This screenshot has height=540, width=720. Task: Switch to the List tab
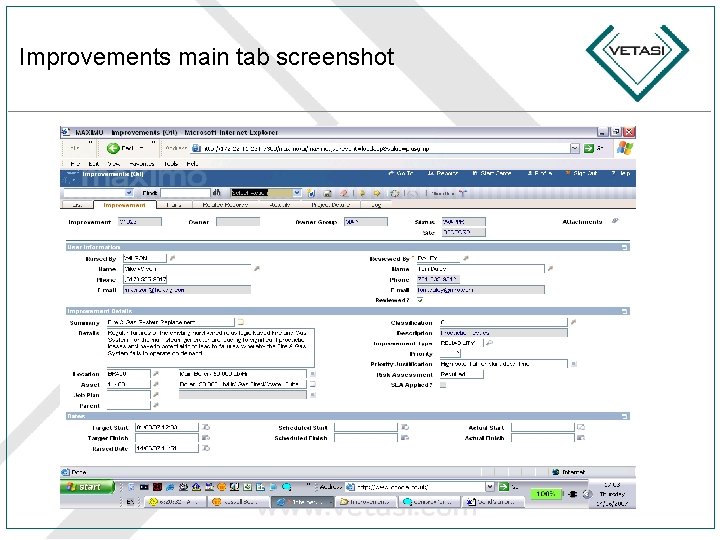coord(78,205)
